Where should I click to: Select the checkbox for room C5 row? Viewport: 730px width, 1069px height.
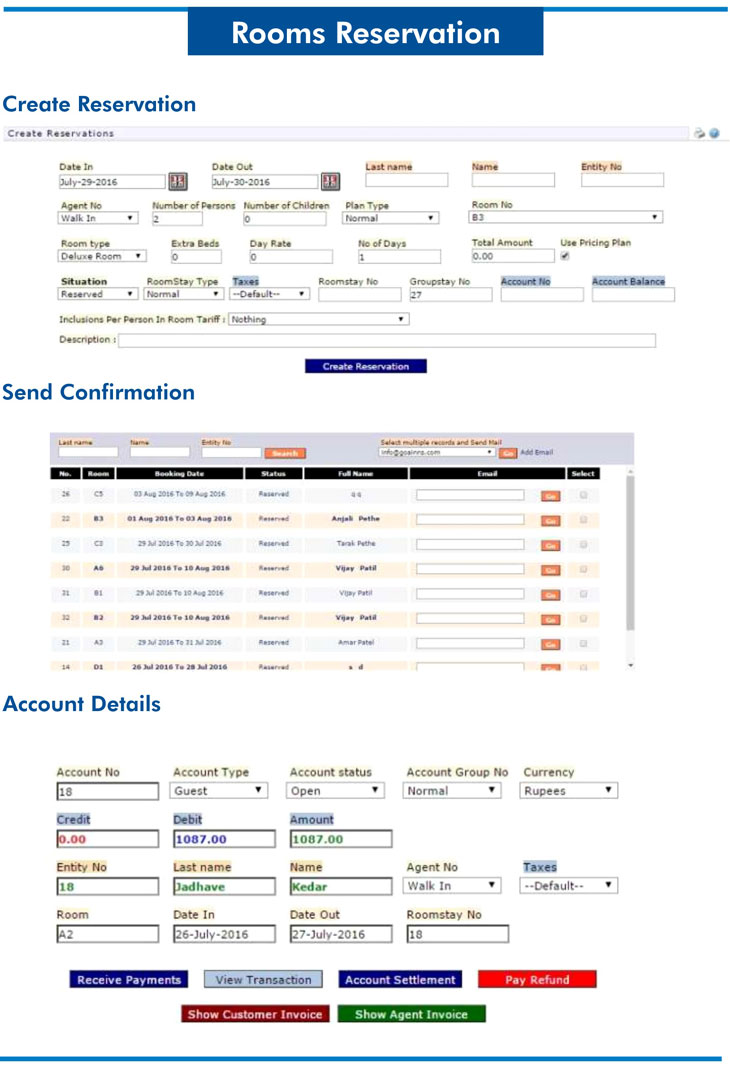[x=583, y=495]
